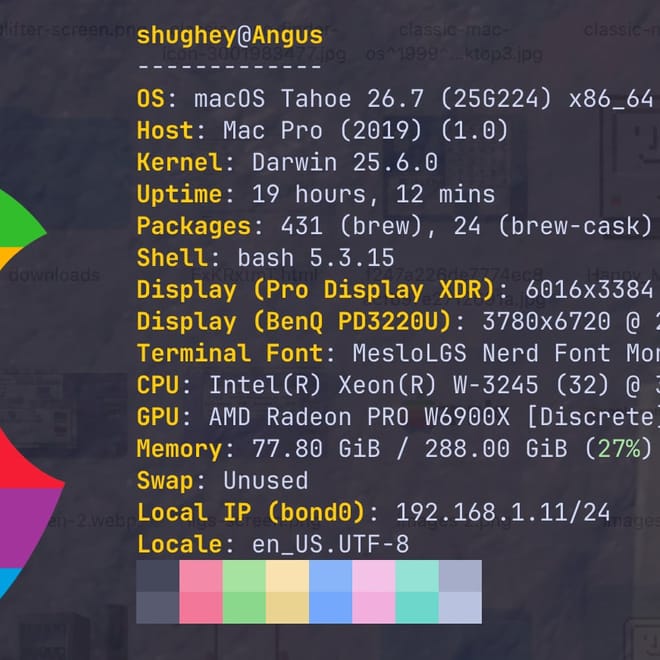The image size is (660, 660).
Task: Click the 'GPU' label
Action: [x=158, y=418]
